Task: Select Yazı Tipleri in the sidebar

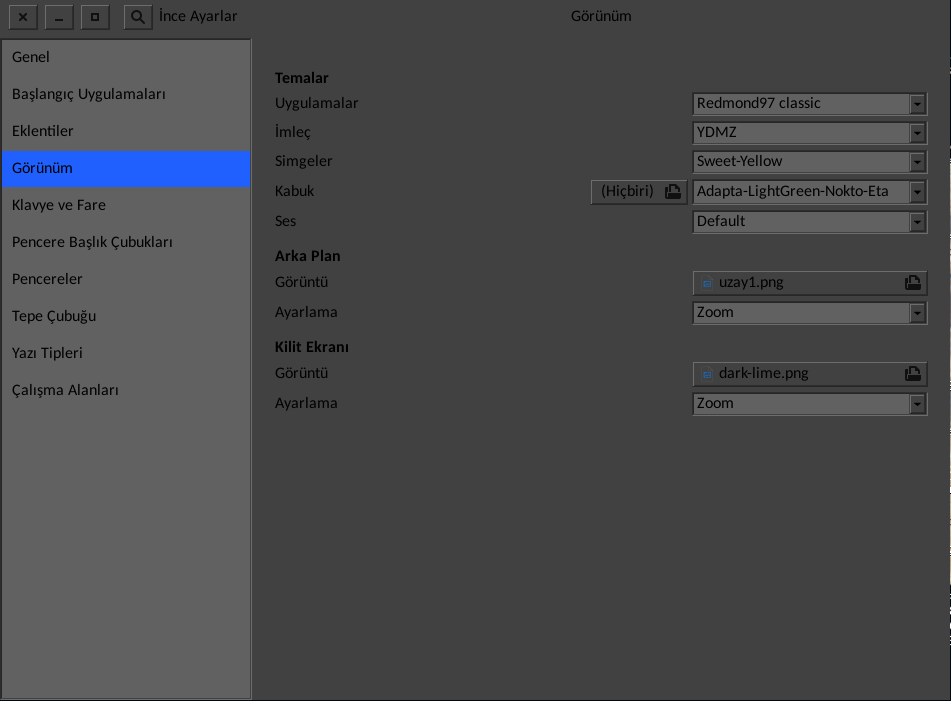Action: pos(126,353)
